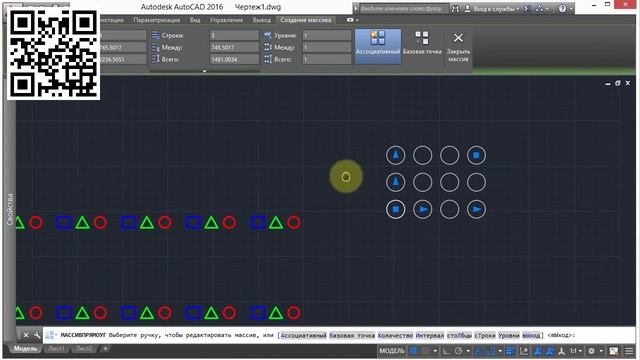The width and height of the screenshot is (640, 360).
Task: Open the snap mode dropdown arrow
Action: pyautogui.click(x=435, y=351)
